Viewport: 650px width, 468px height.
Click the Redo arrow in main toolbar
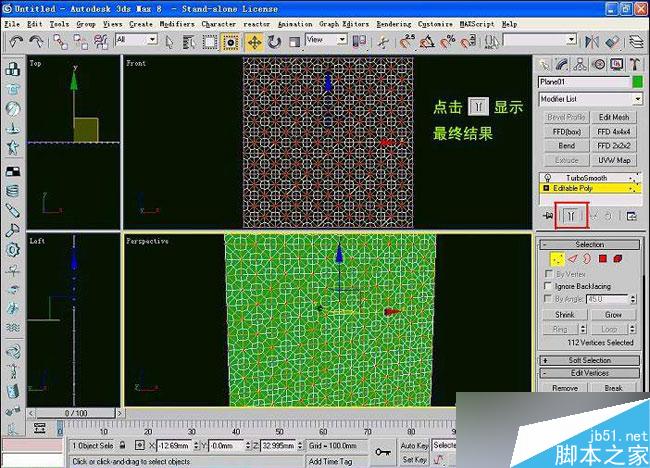pos(36,42)
